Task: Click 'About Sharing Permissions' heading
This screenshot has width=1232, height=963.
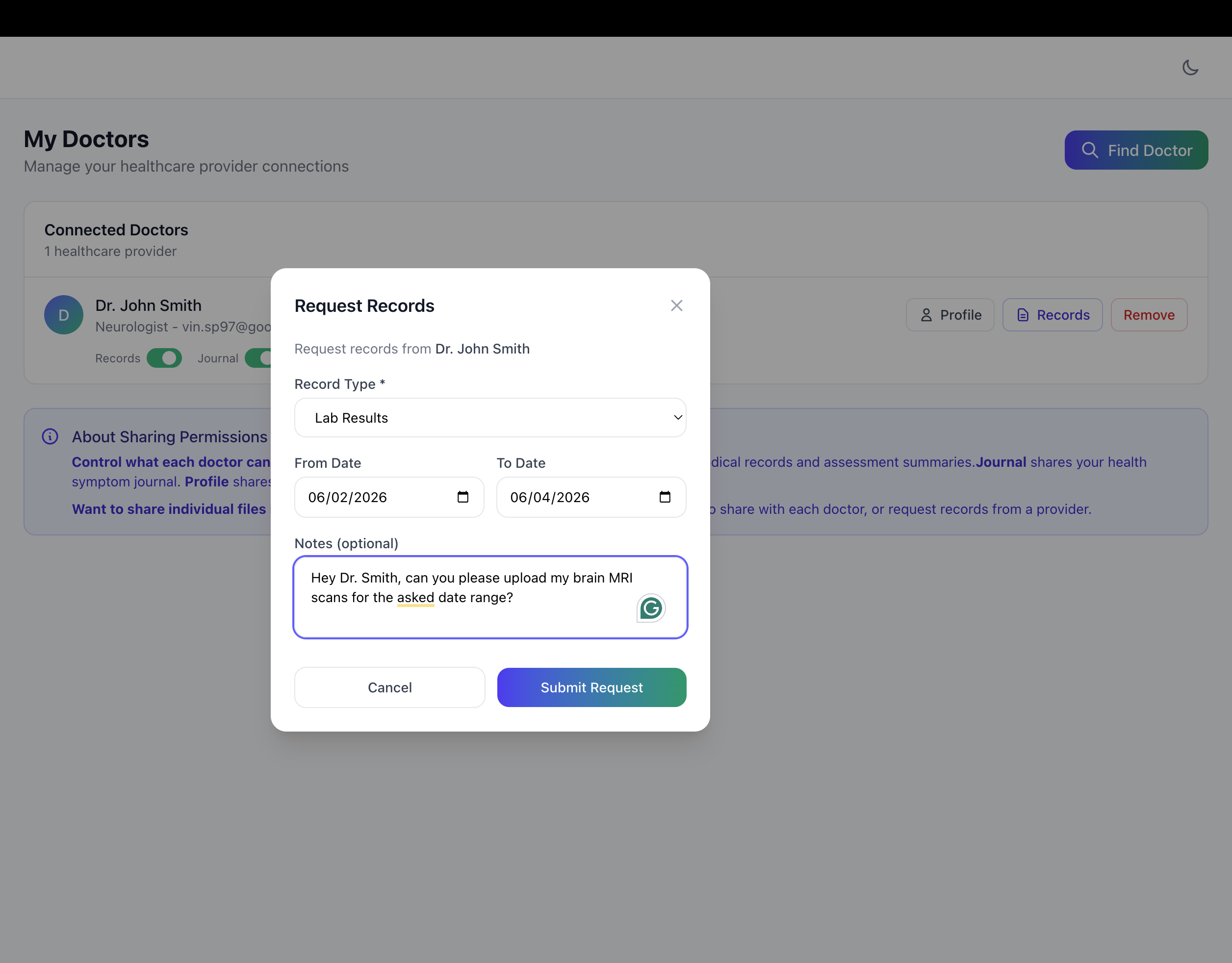Action: coord(170,437)
